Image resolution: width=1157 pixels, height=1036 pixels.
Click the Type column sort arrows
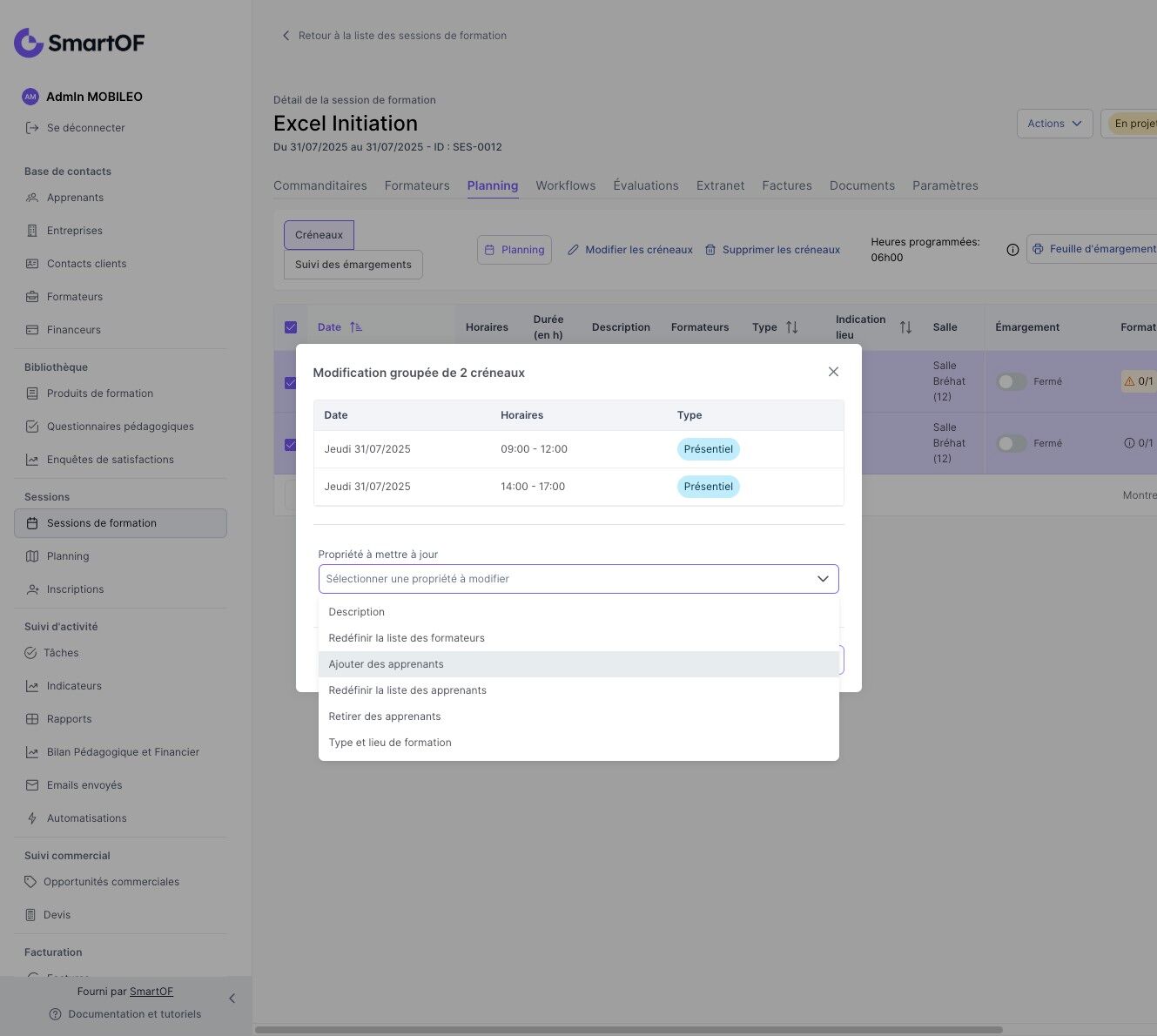pyautogui.click(x=791, y=327)
